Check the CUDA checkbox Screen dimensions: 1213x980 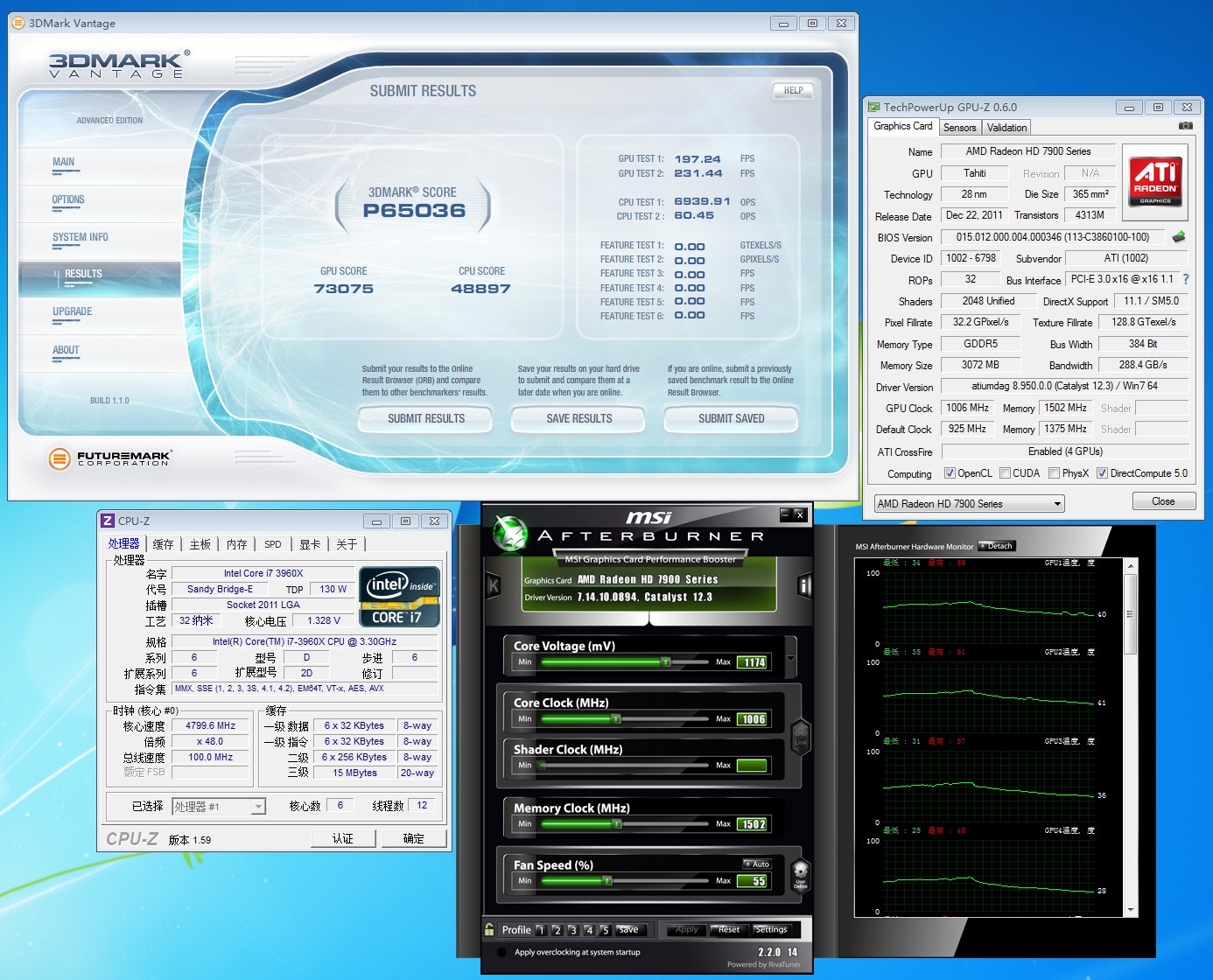point(1006,473)
